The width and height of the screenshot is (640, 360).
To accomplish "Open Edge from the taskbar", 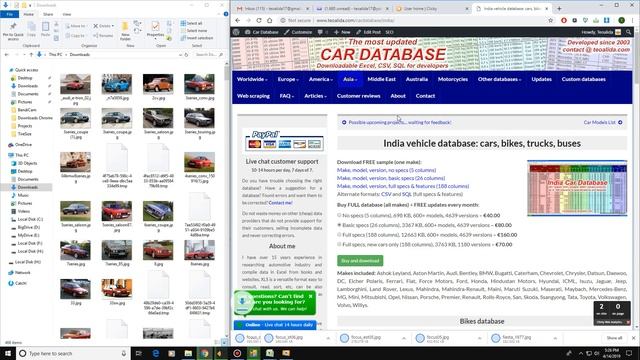I will pyautogui.click(x=156, y=353).
